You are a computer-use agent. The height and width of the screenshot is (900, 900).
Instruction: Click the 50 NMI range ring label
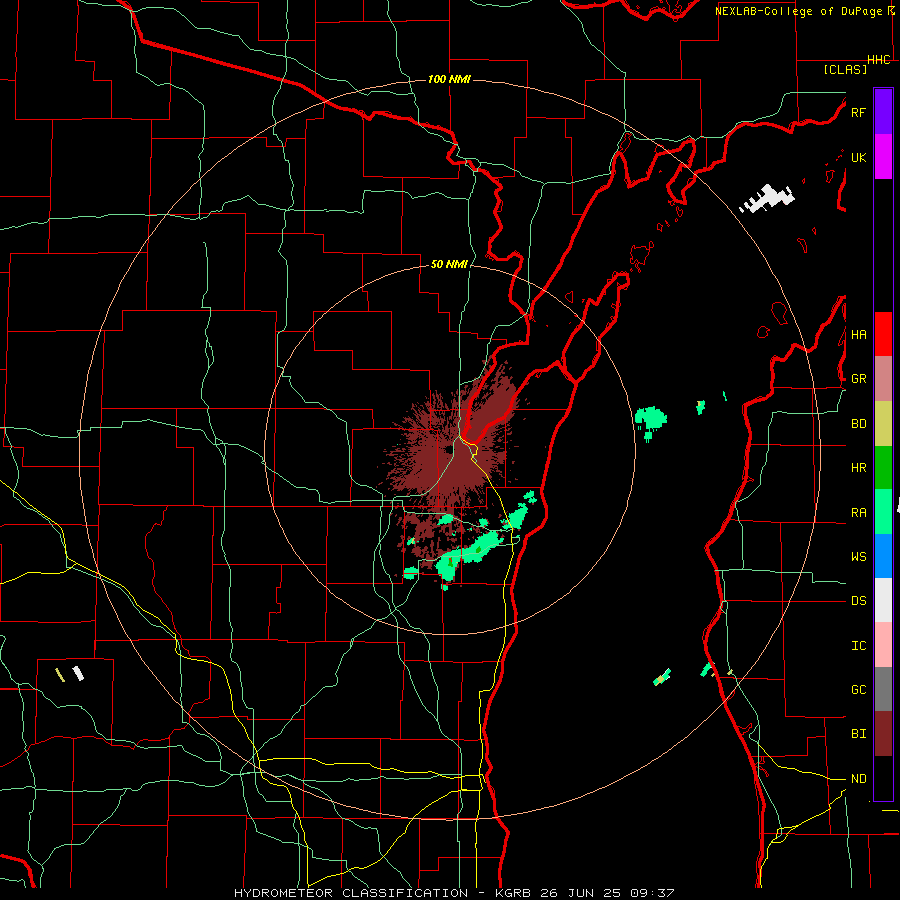449,264
